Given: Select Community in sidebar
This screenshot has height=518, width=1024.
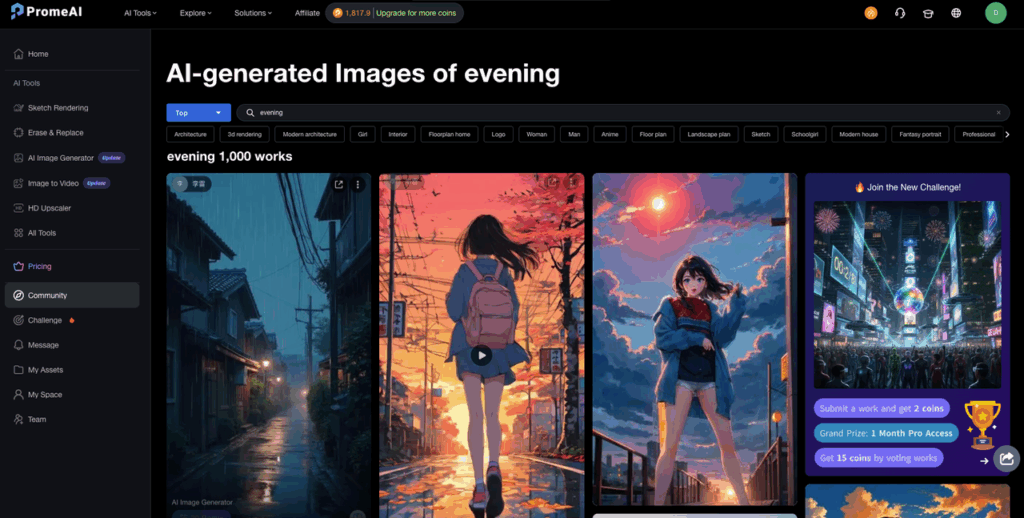Looking at the screenshot, I should point(72,295).
